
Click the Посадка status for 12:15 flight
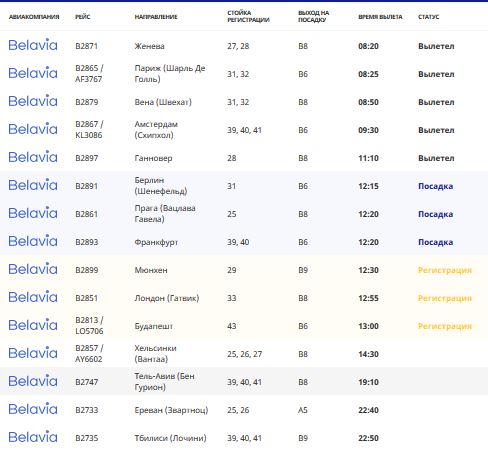point(435,186)
